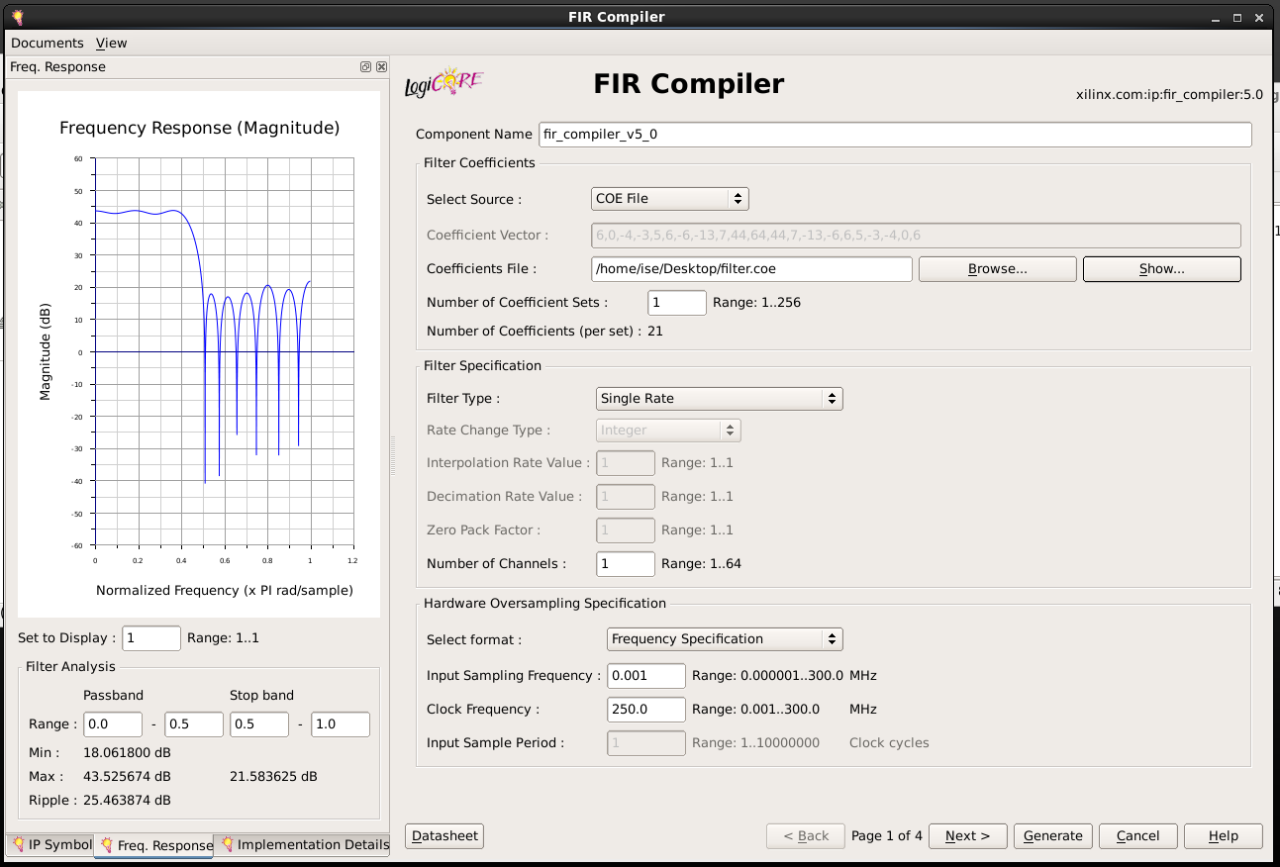
Task: Edit the Number of Channels field
Action: [626, 564]
